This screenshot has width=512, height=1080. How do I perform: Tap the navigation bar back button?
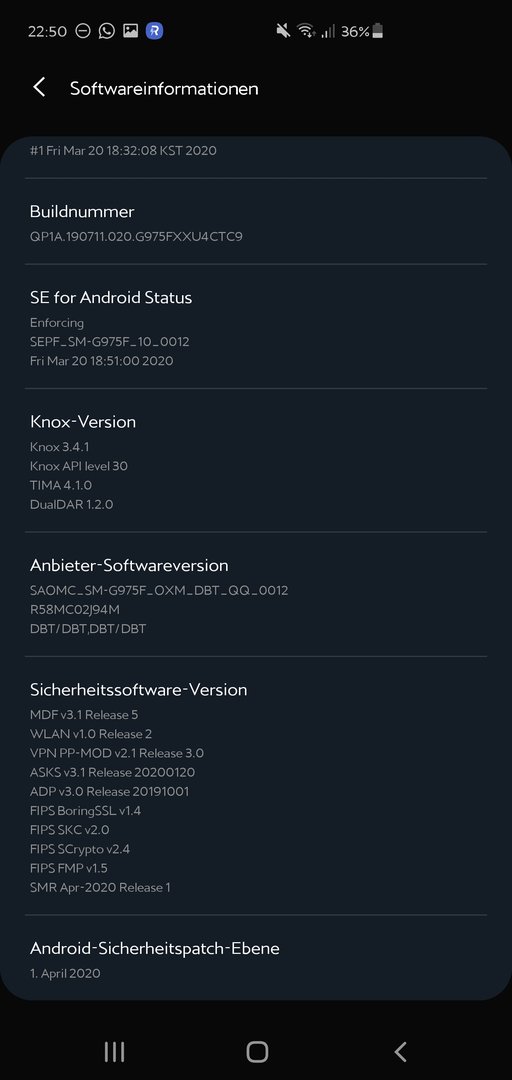(400, 1052)
